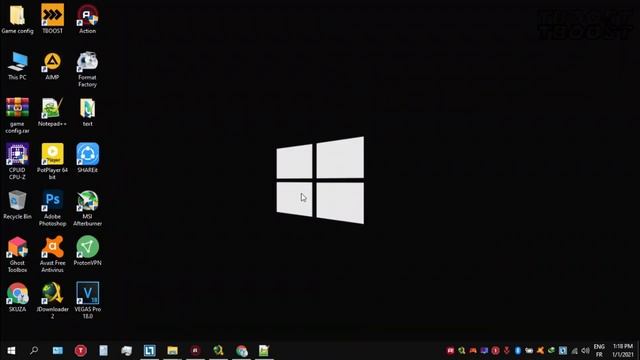
Task: Open the volume control in the system tray
Action: [585, 351]
